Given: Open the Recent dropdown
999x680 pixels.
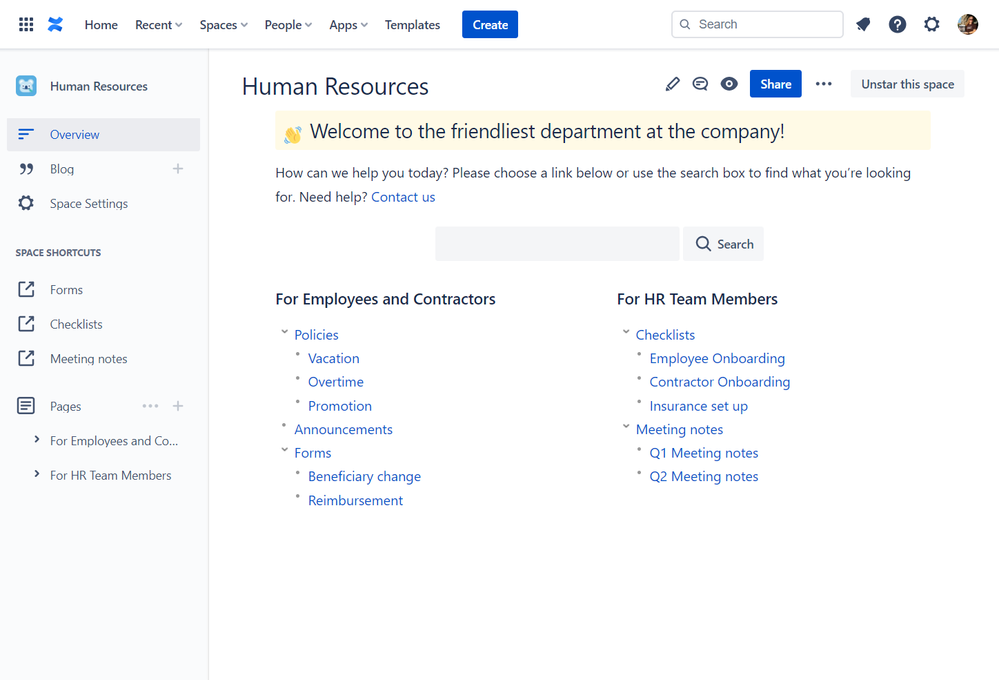Looking at the screenshot, I should click(159, 25).
